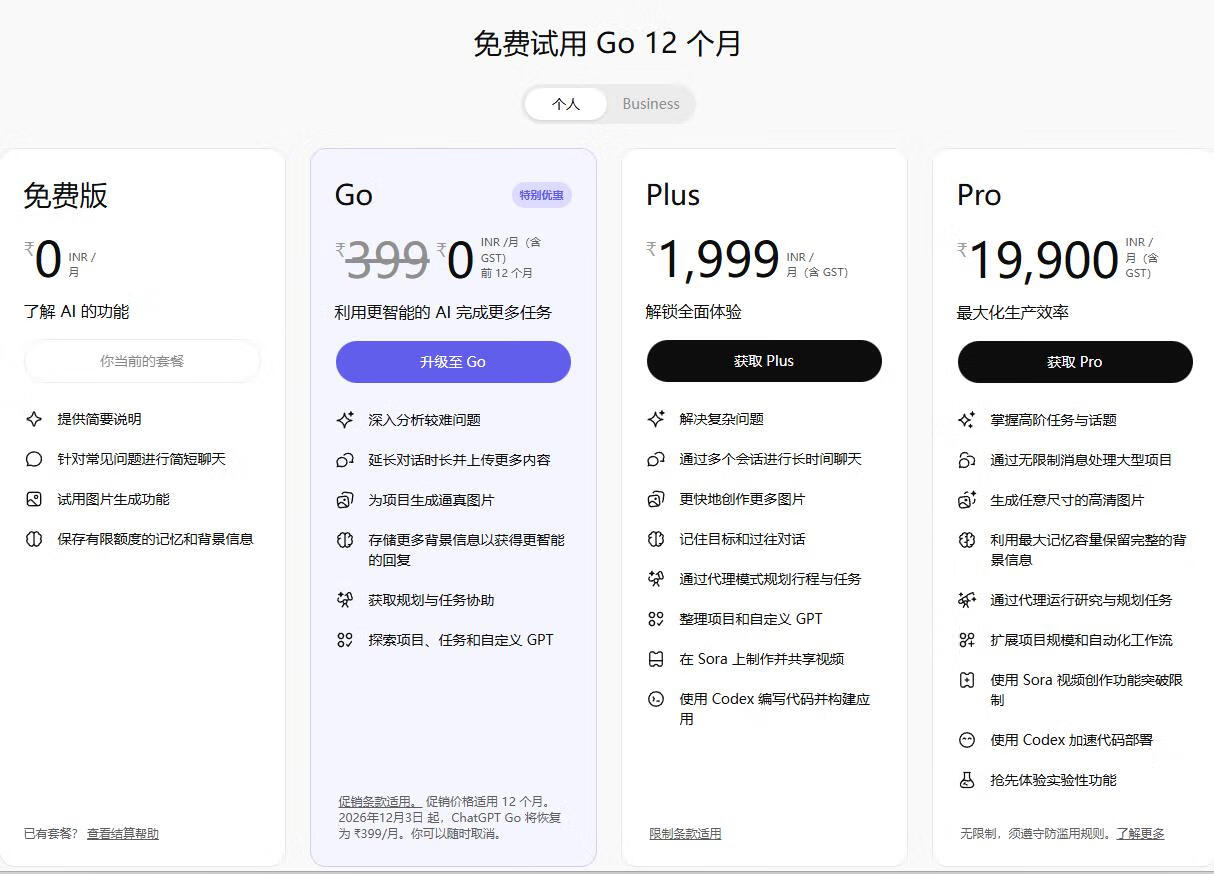Open the 促销条款适用 link in Go card
Screen dimensions: 1214x874
(x=379, y=801)
